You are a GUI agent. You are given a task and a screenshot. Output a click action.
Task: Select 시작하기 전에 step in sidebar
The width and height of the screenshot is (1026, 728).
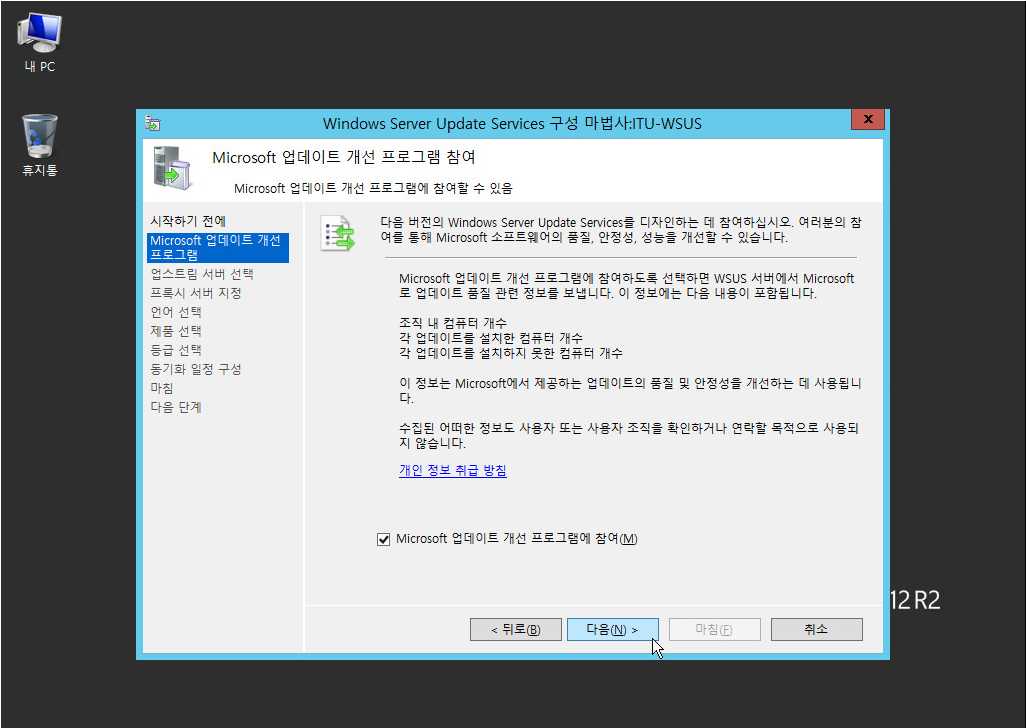pos(188,221)
